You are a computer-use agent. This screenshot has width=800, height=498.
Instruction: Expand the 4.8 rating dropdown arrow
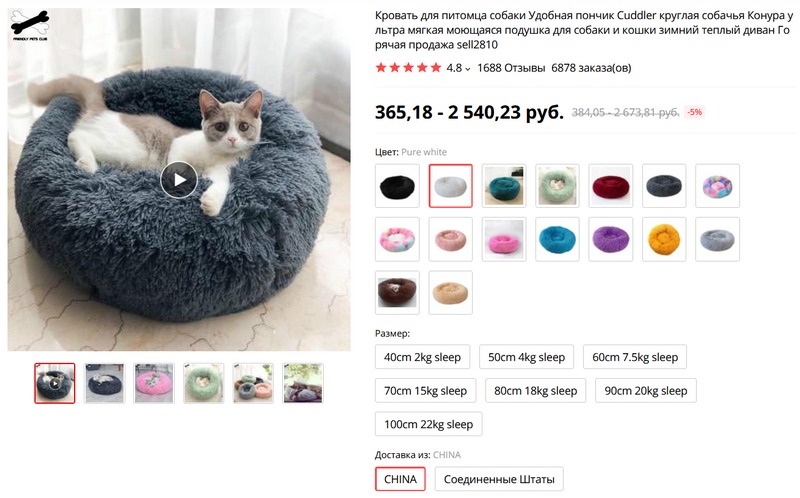[468, 69]
